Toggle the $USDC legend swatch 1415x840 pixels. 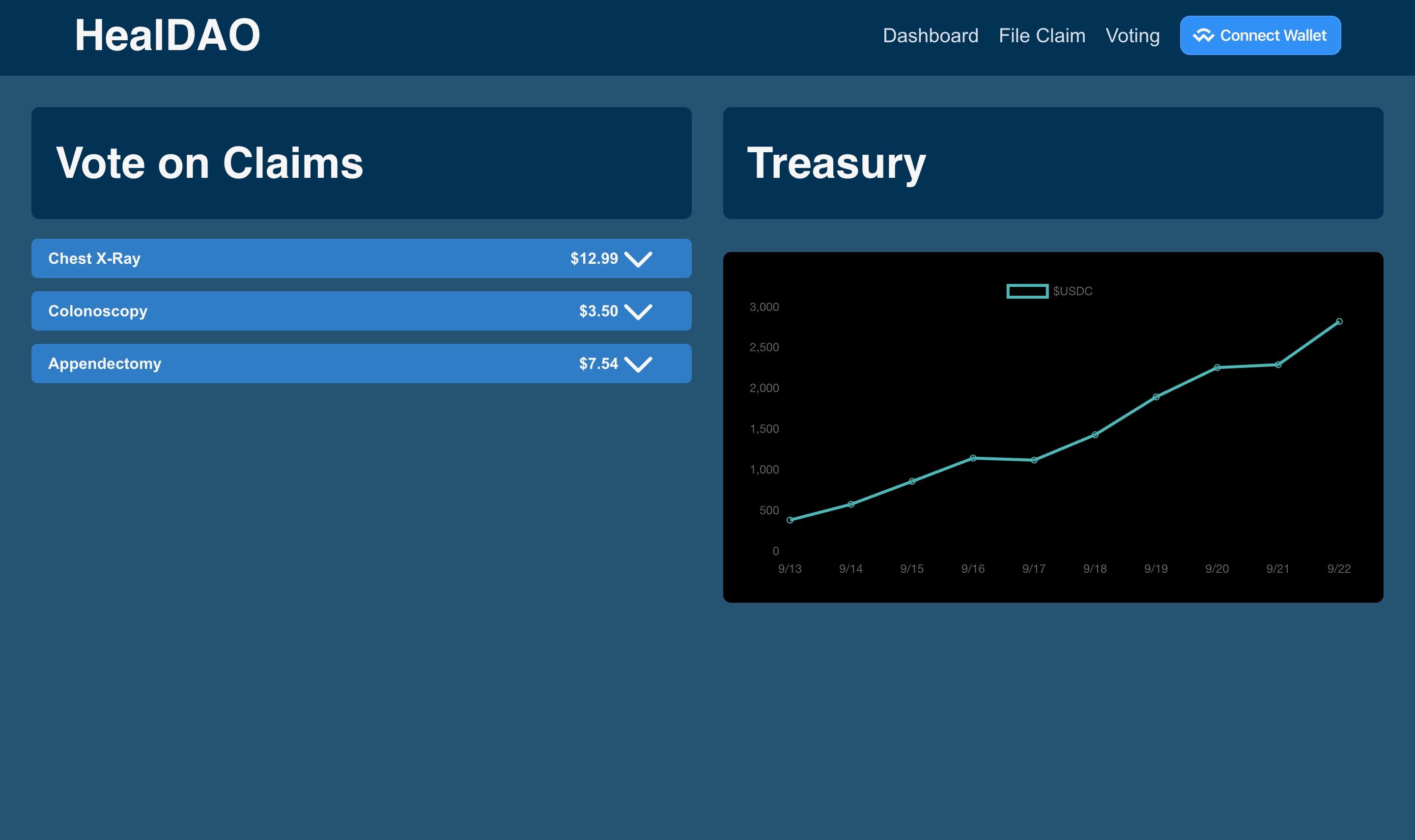coord(1027,291)
